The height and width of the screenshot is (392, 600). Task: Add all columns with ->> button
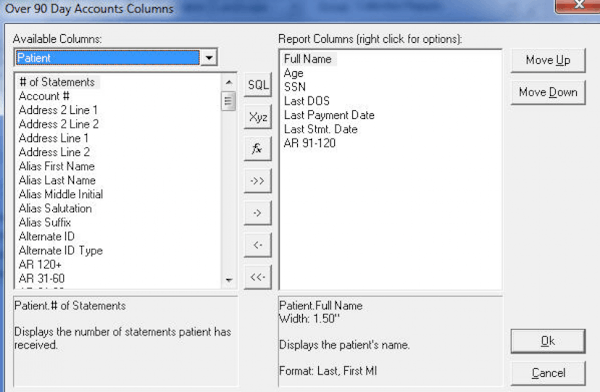[x=258, y=181]
